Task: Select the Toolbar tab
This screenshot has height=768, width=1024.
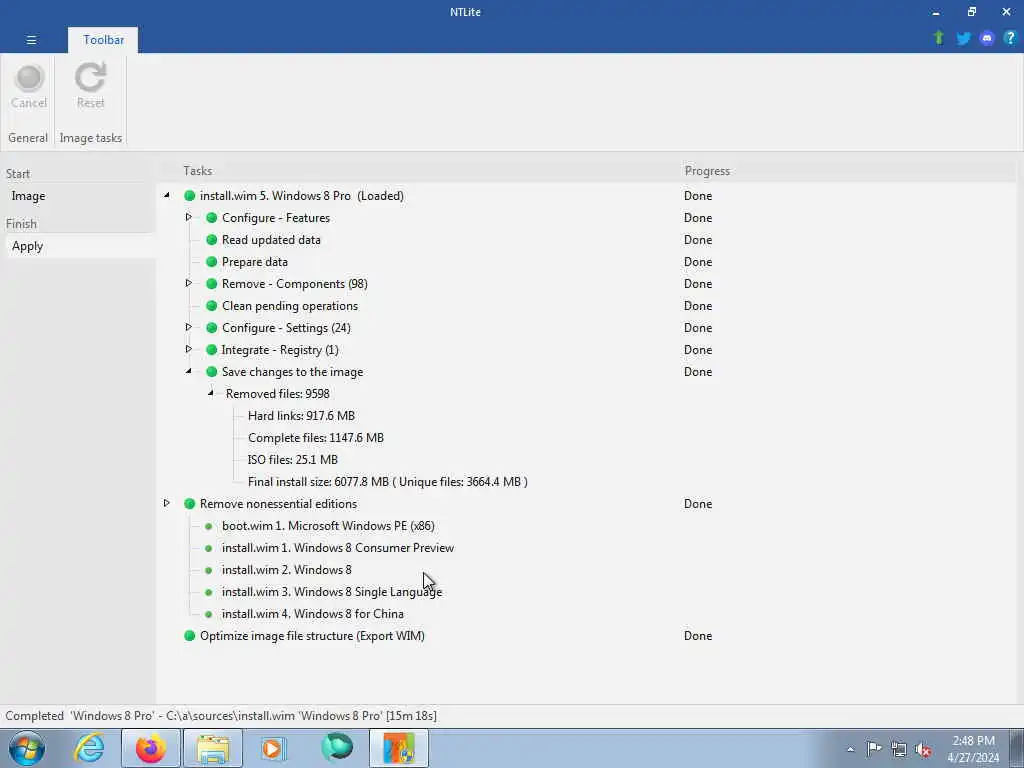Action: 103,40
